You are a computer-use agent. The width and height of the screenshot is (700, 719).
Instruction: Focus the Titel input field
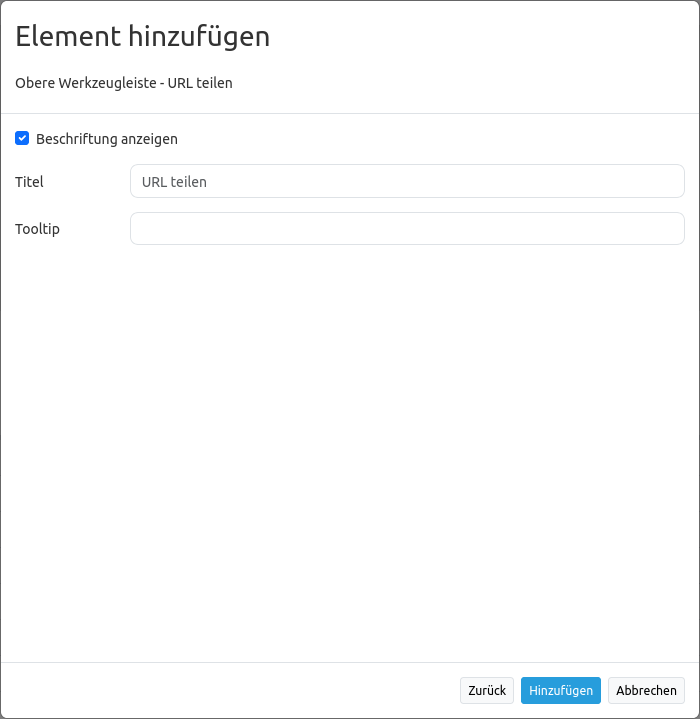[x=407, y=181]
